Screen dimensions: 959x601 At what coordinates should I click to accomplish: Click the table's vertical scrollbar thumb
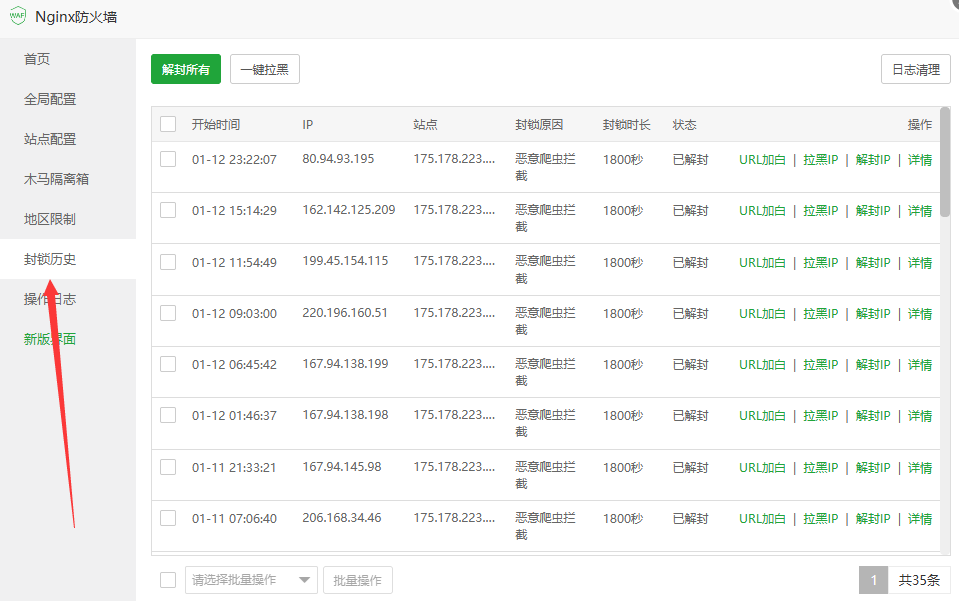tap(945, 162)
